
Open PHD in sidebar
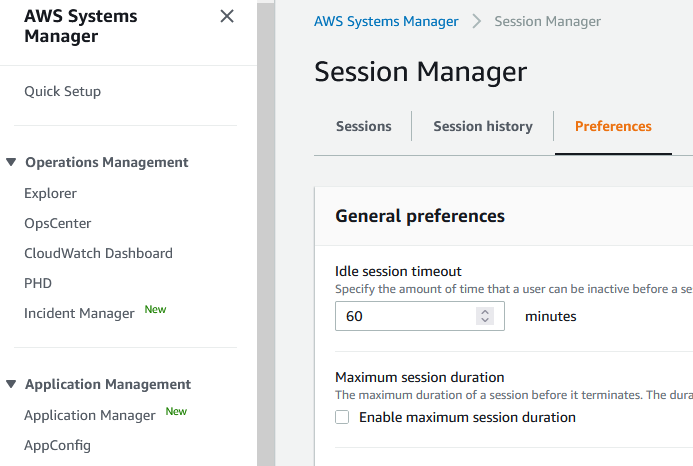tap(38, 283)
